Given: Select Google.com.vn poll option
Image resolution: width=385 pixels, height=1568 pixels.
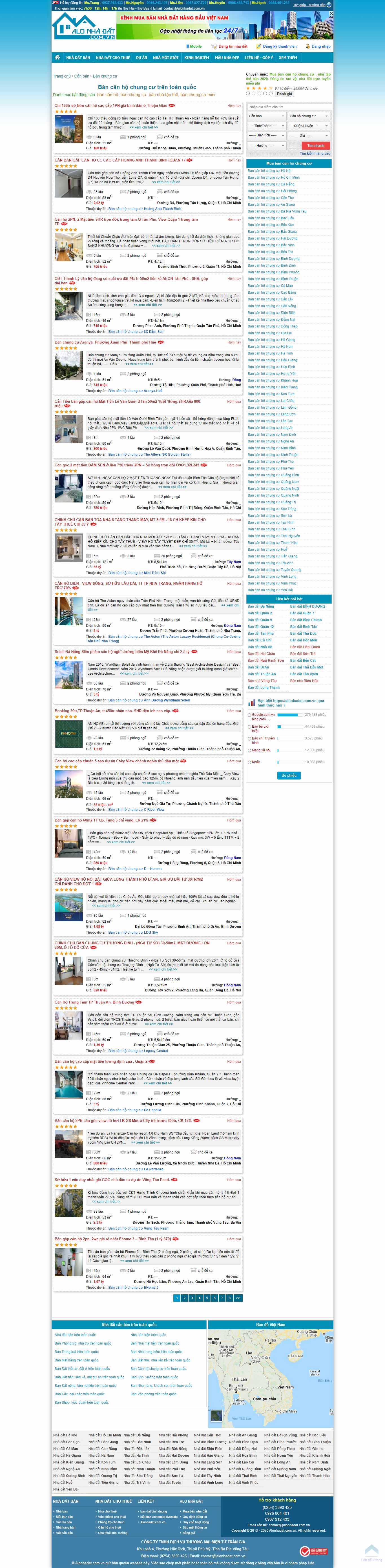Looking at the screenshot, I should (x=250, y=715).
